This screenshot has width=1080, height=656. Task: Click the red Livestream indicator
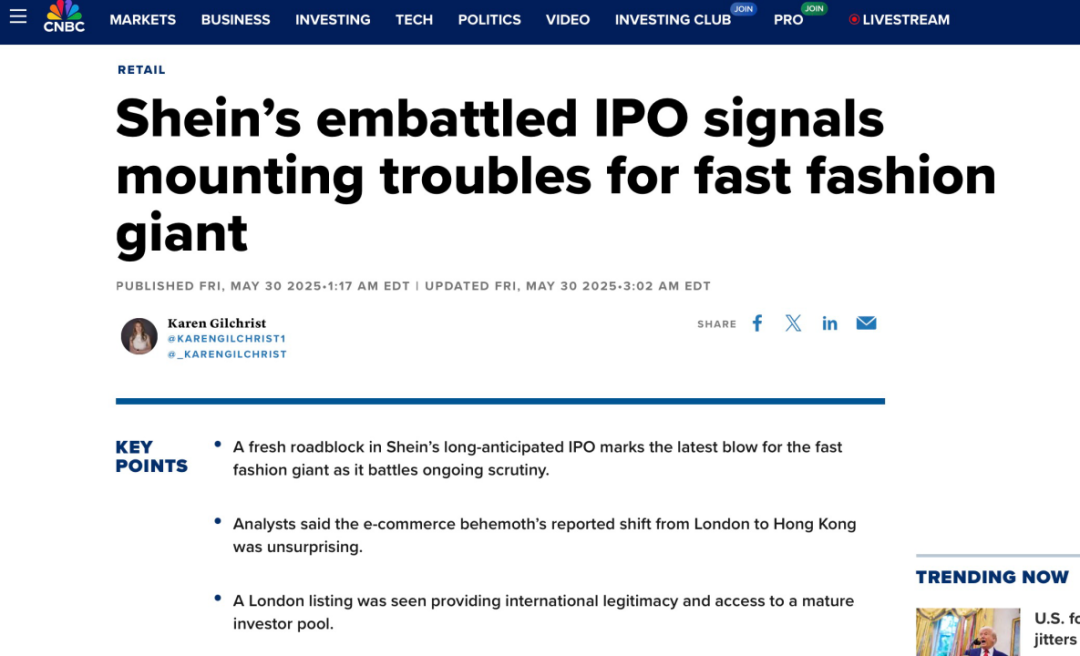[853, 20]
